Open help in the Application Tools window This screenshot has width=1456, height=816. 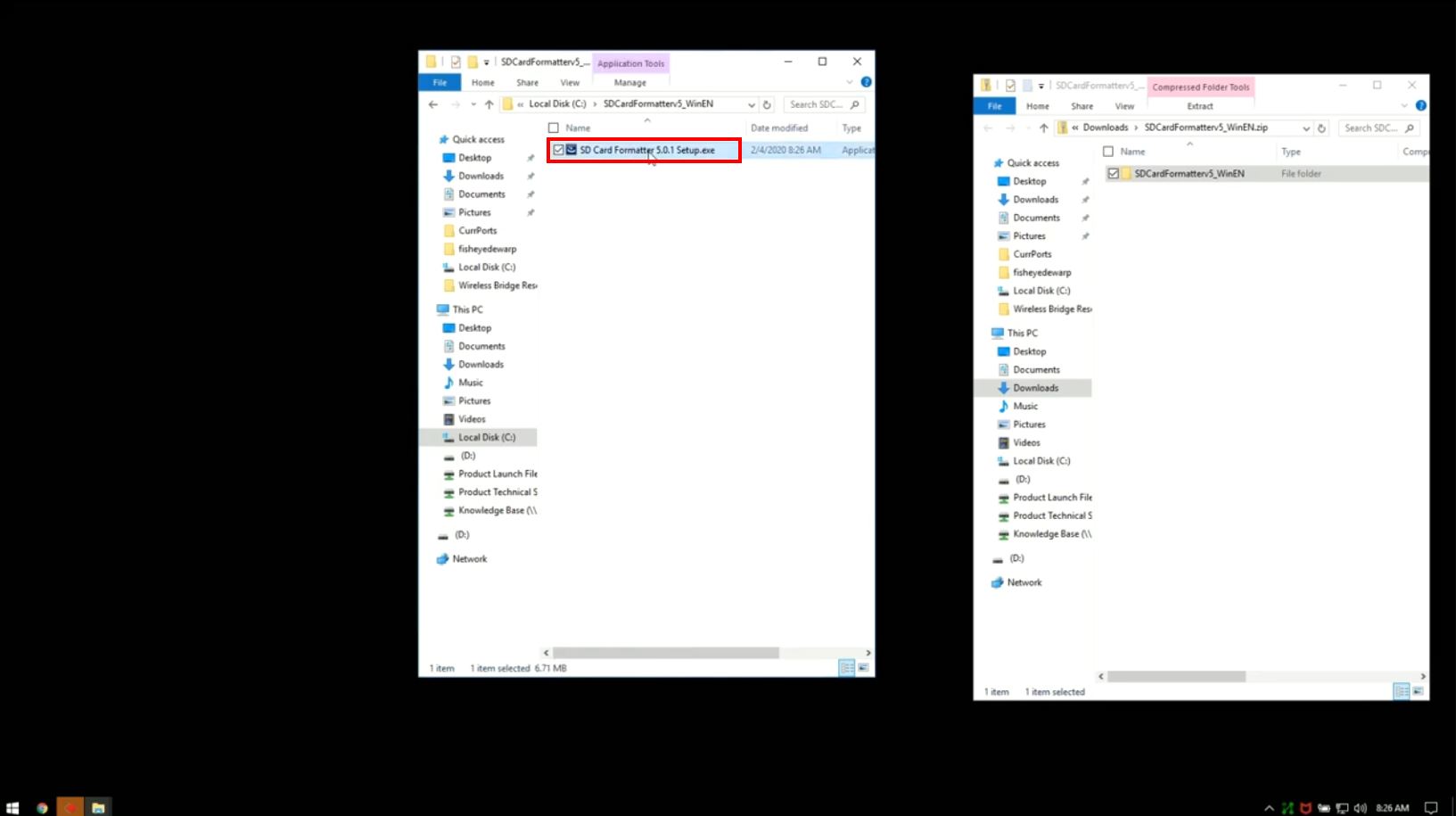coord(866,82)
